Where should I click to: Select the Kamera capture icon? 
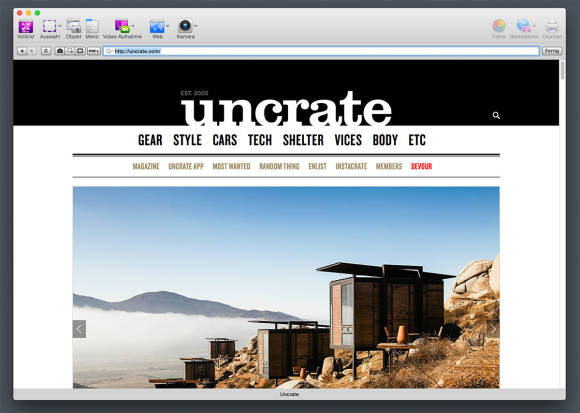[185, 26]
